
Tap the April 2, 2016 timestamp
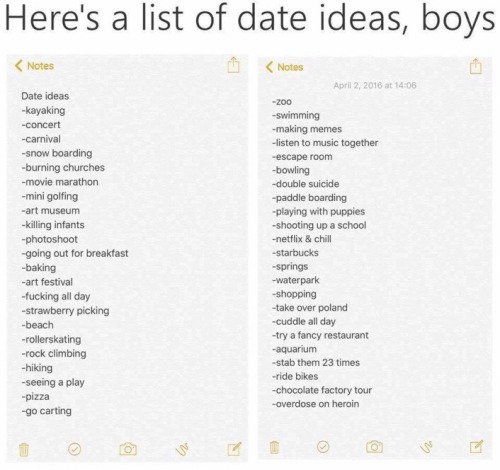point(375,85)
